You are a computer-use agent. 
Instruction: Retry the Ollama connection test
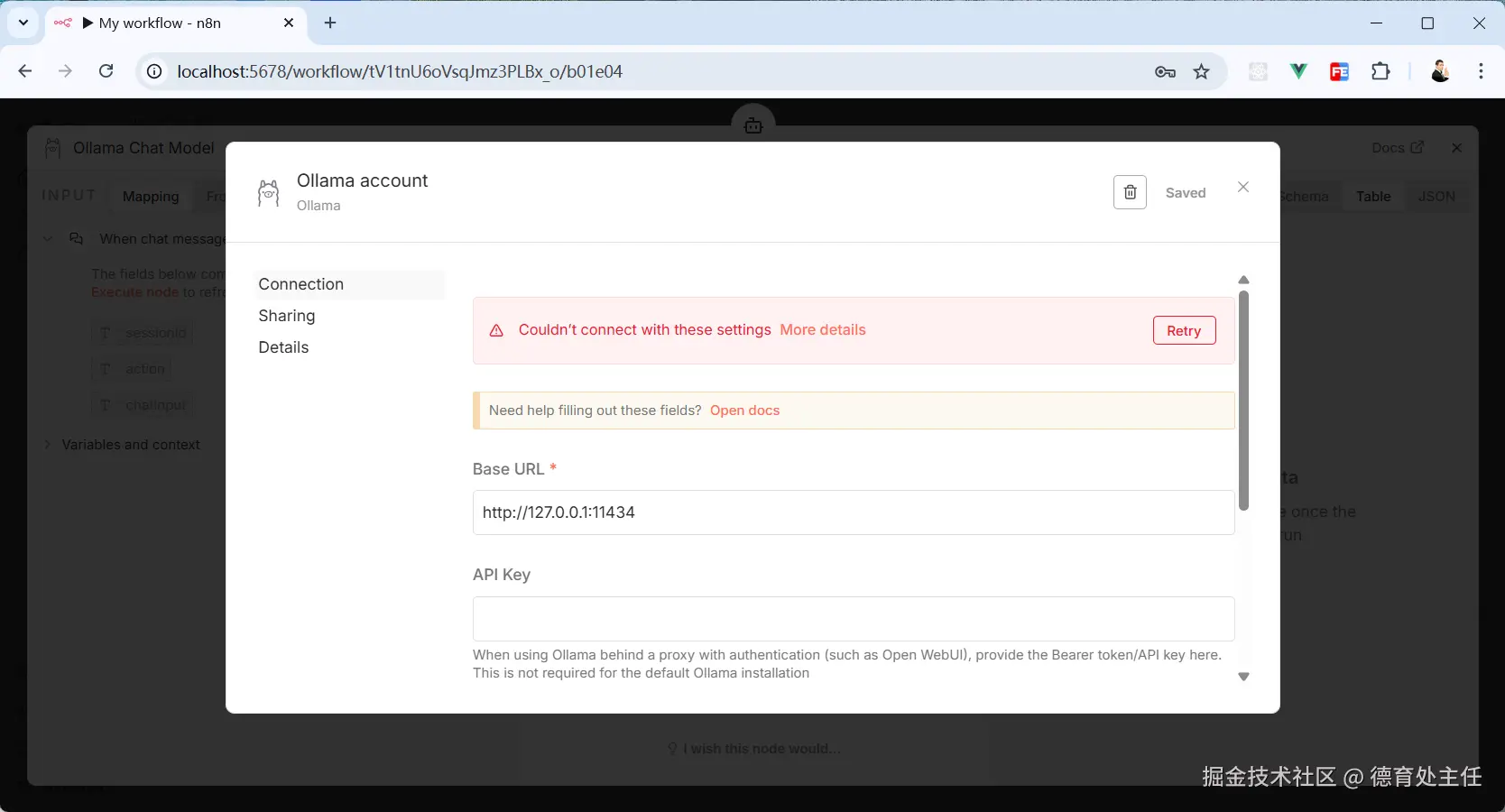(1184, 330)
